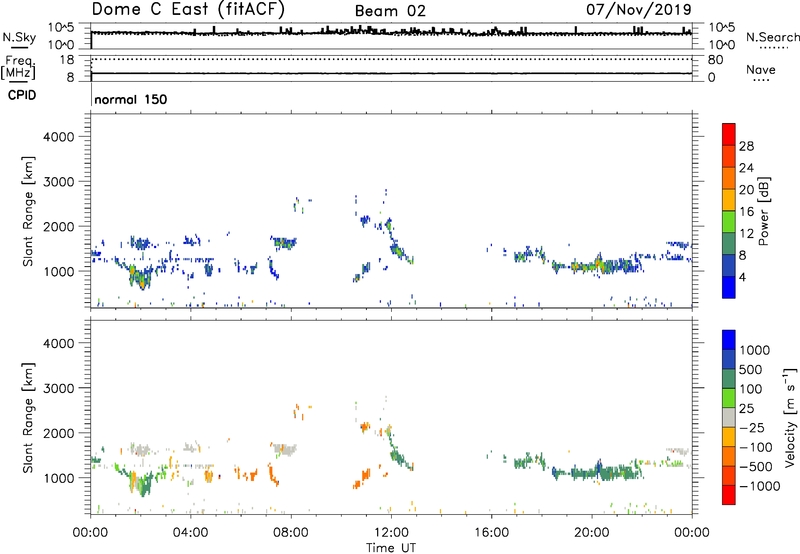Click the '08:00' time axis label
800x554 pixels.
click(x=291, y=533)
